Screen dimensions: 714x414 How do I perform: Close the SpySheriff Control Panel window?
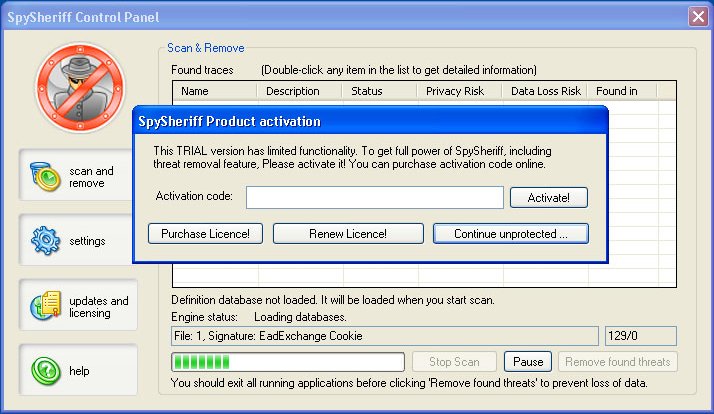coord(698,17)
